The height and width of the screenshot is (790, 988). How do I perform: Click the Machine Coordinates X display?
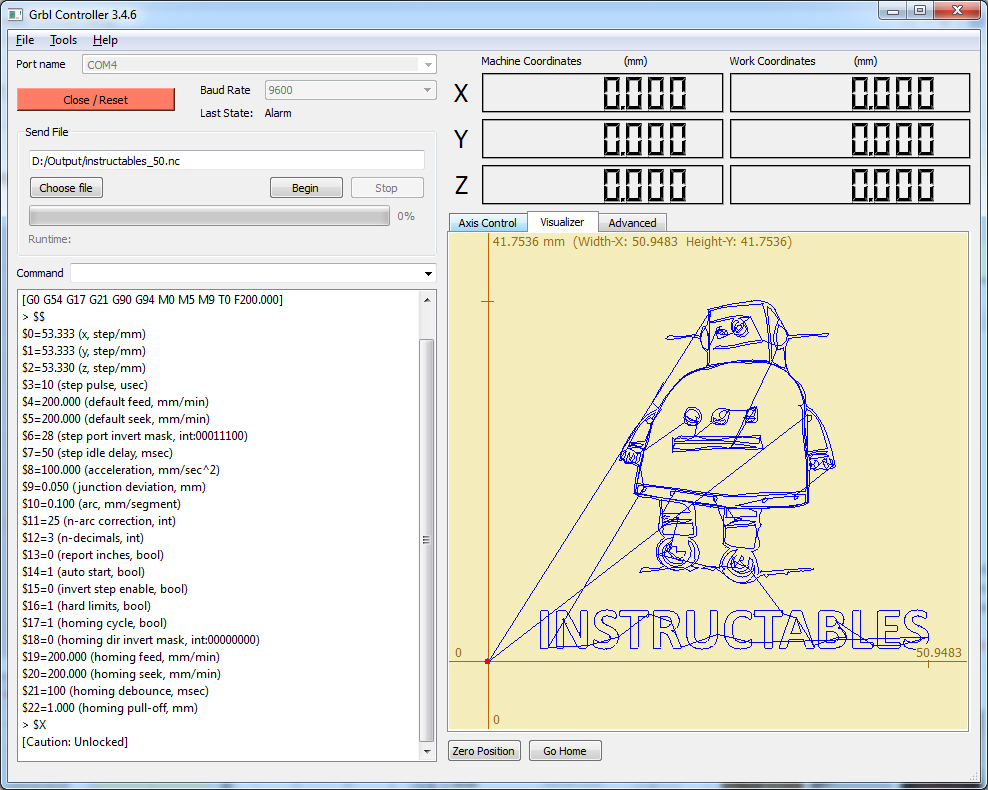pyautogui.click(x=602, y=93)
